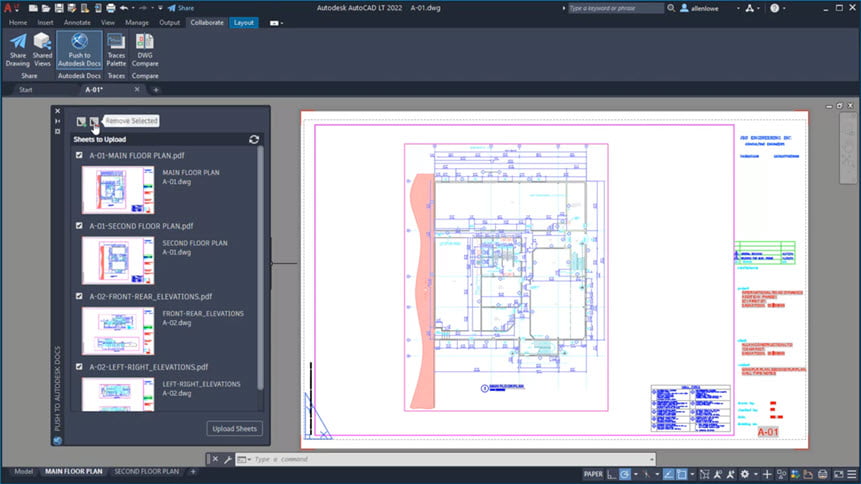861x484 pixels.
Task: Click the New file icon in quick access
Action: [x=33, y=8]
